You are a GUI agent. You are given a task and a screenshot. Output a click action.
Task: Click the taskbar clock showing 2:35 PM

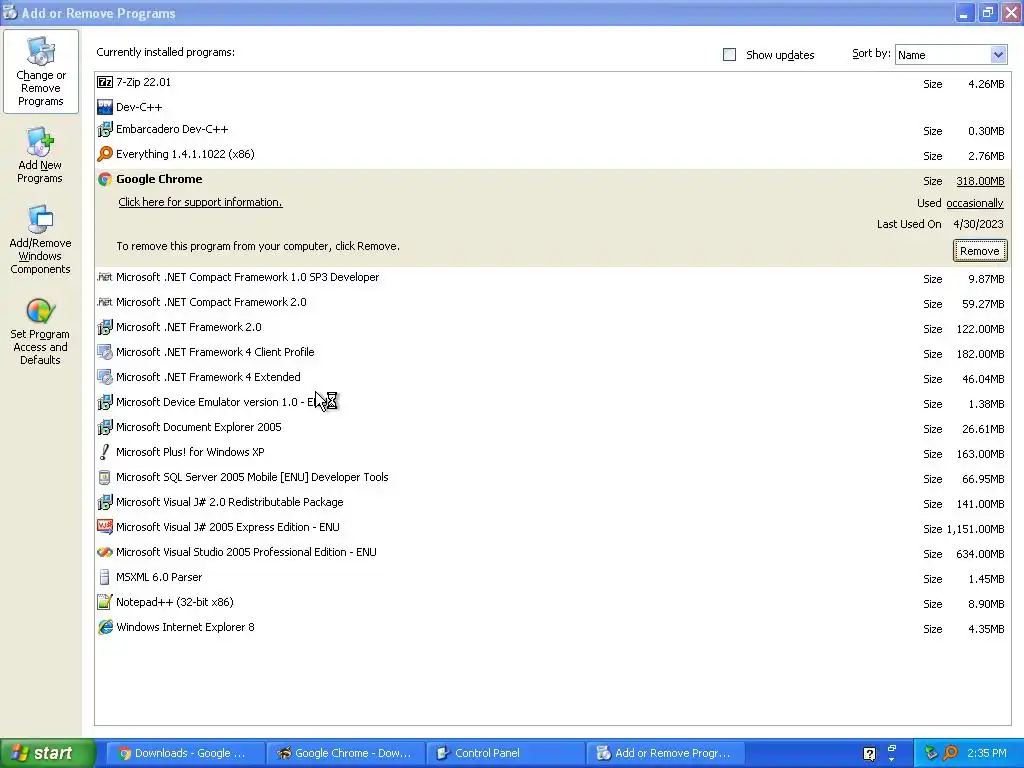[x=986, y=753]
